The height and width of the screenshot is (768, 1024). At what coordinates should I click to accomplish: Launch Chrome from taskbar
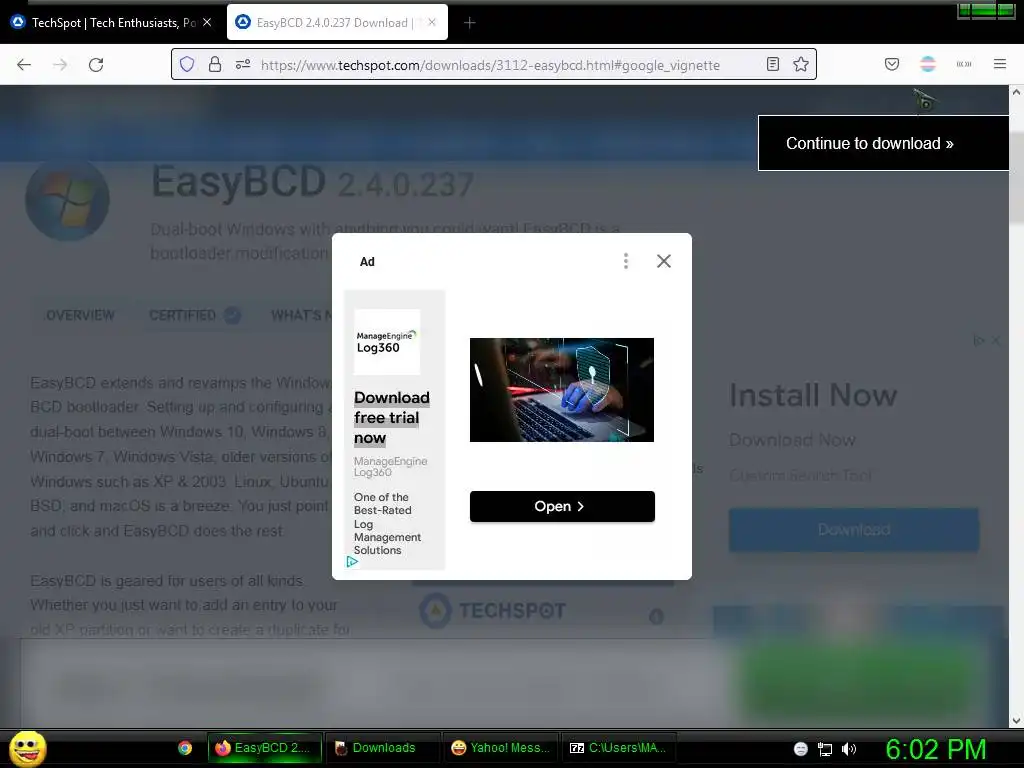pyautogui.click(x=185, y=748)
